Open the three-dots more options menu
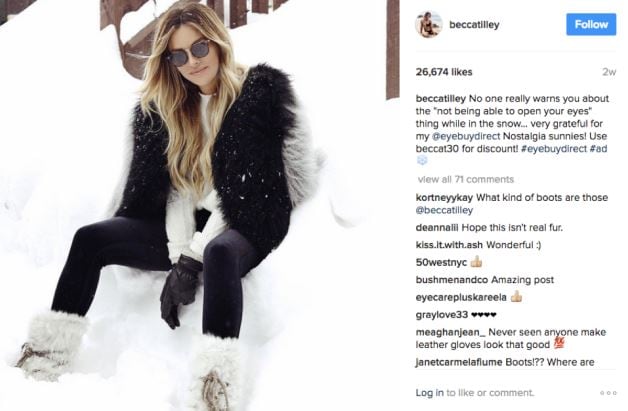The image size is (628, 411). click(608, 393)
